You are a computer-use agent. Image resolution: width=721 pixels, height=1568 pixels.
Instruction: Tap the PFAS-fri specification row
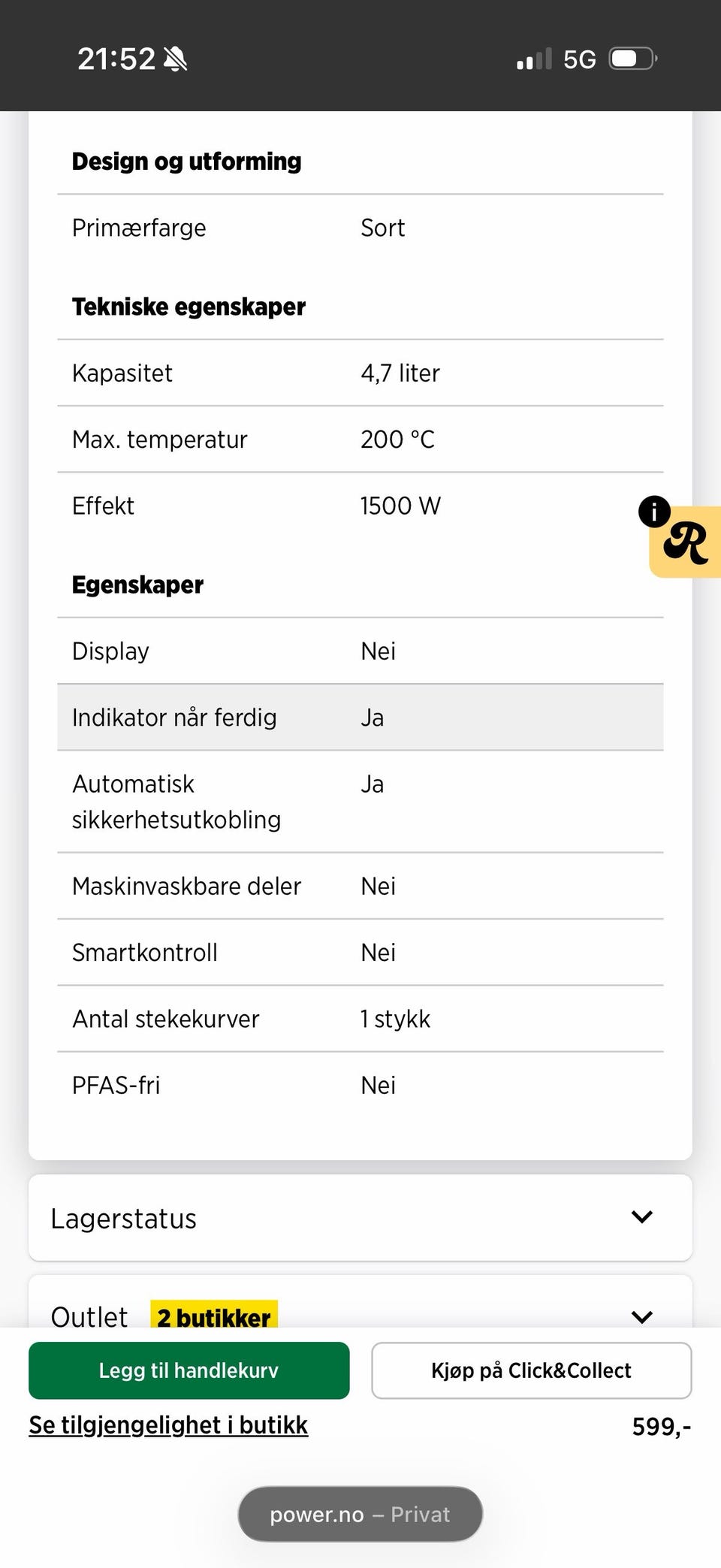coord(360,1085)
